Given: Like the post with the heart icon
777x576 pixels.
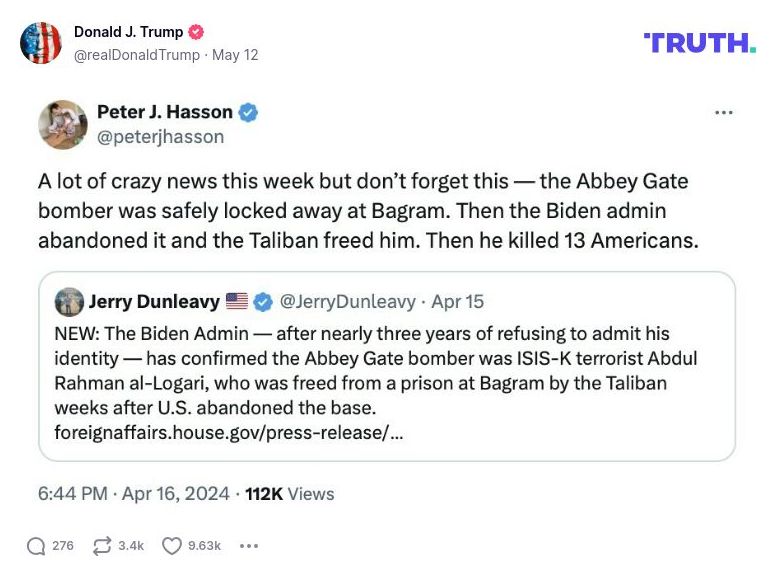Looking at the screenshot, I should (172, 545).
